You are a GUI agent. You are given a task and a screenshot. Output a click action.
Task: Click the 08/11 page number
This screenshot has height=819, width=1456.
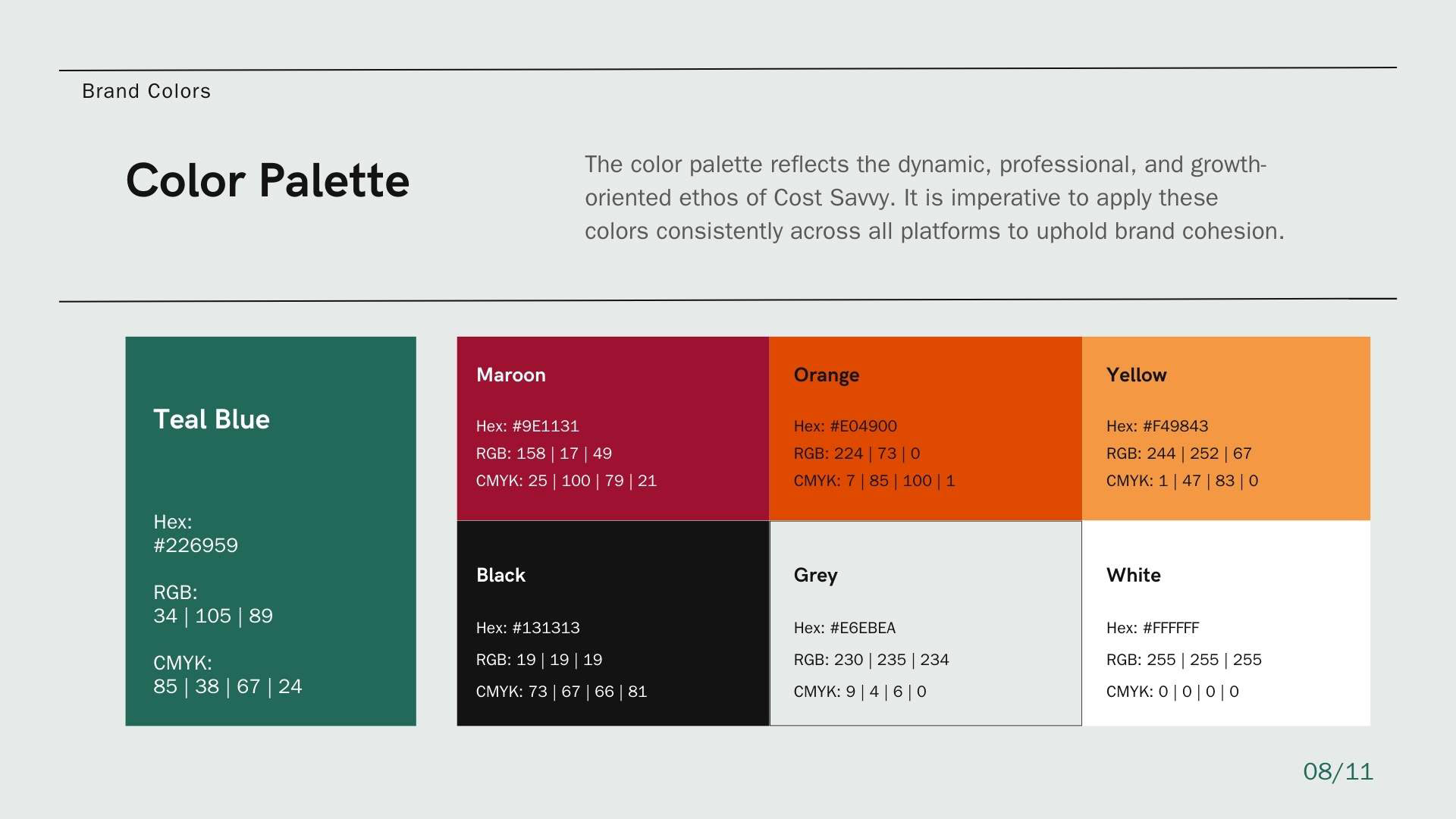pos(1338,771)
